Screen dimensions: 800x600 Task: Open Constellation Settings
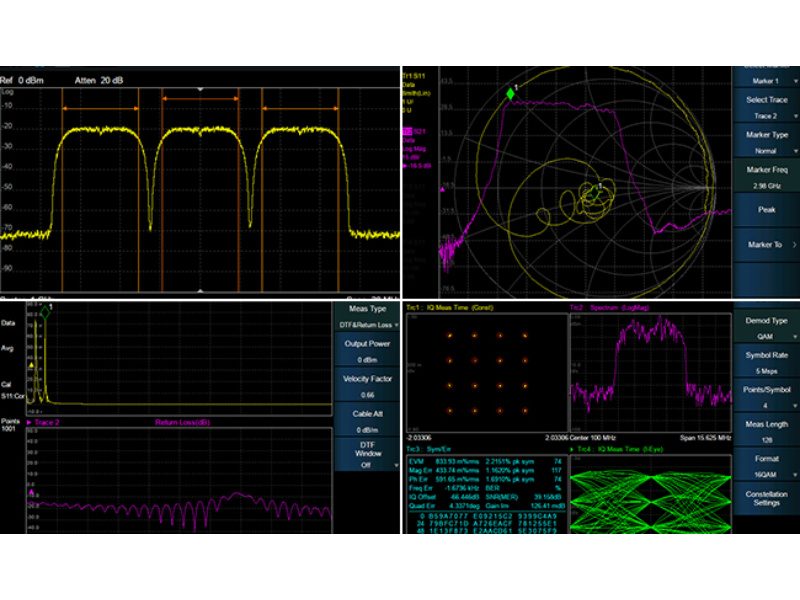(766, 496)
